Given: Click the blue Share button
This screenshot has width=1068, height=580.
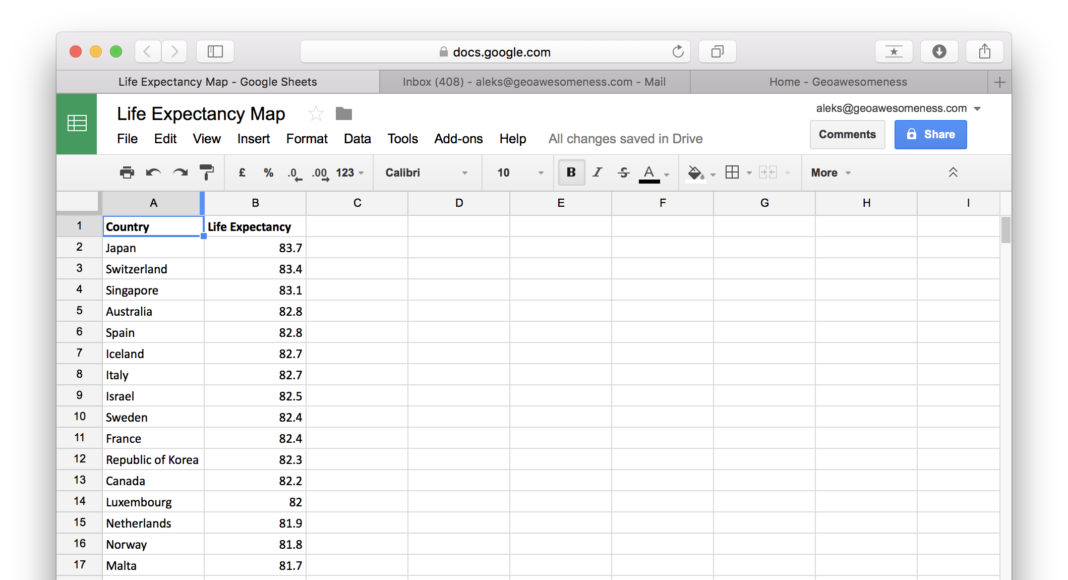Looking at the screenshot, I should click(930, 134).
